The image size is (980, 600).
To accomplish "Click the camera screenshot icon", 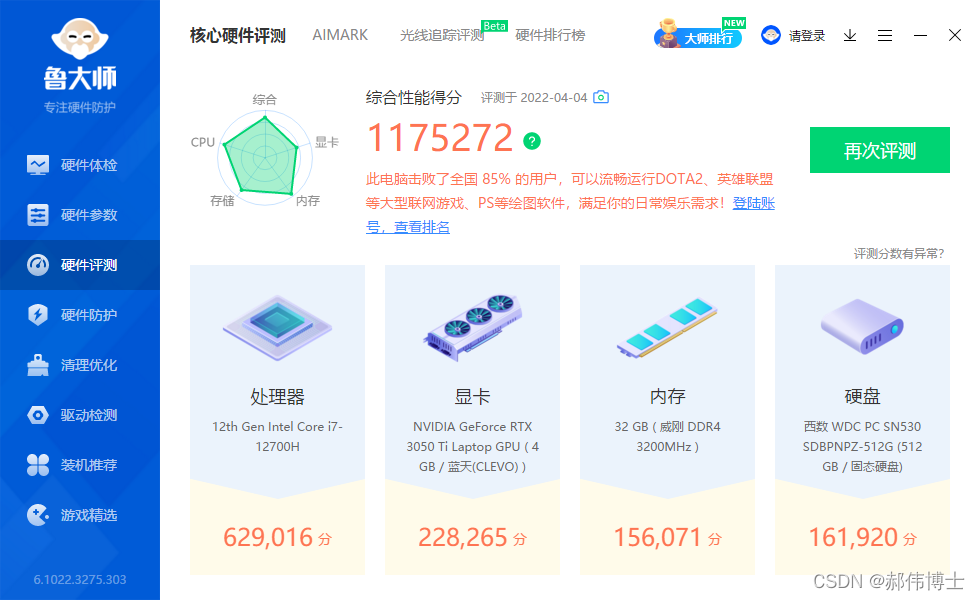I will [601, 97].
